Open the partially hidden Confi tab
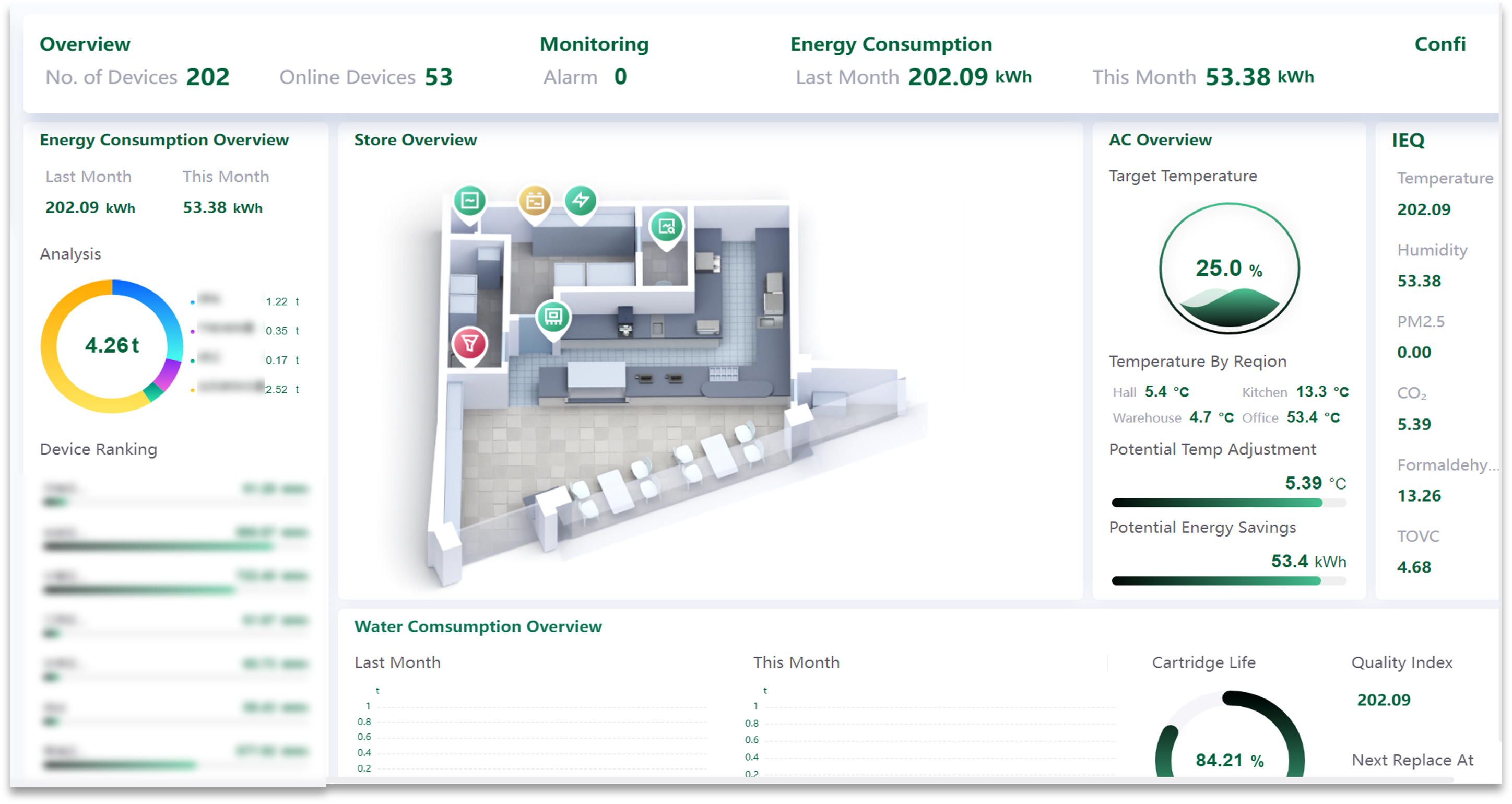This screenshot has width=1512, height=804. 1440,44
